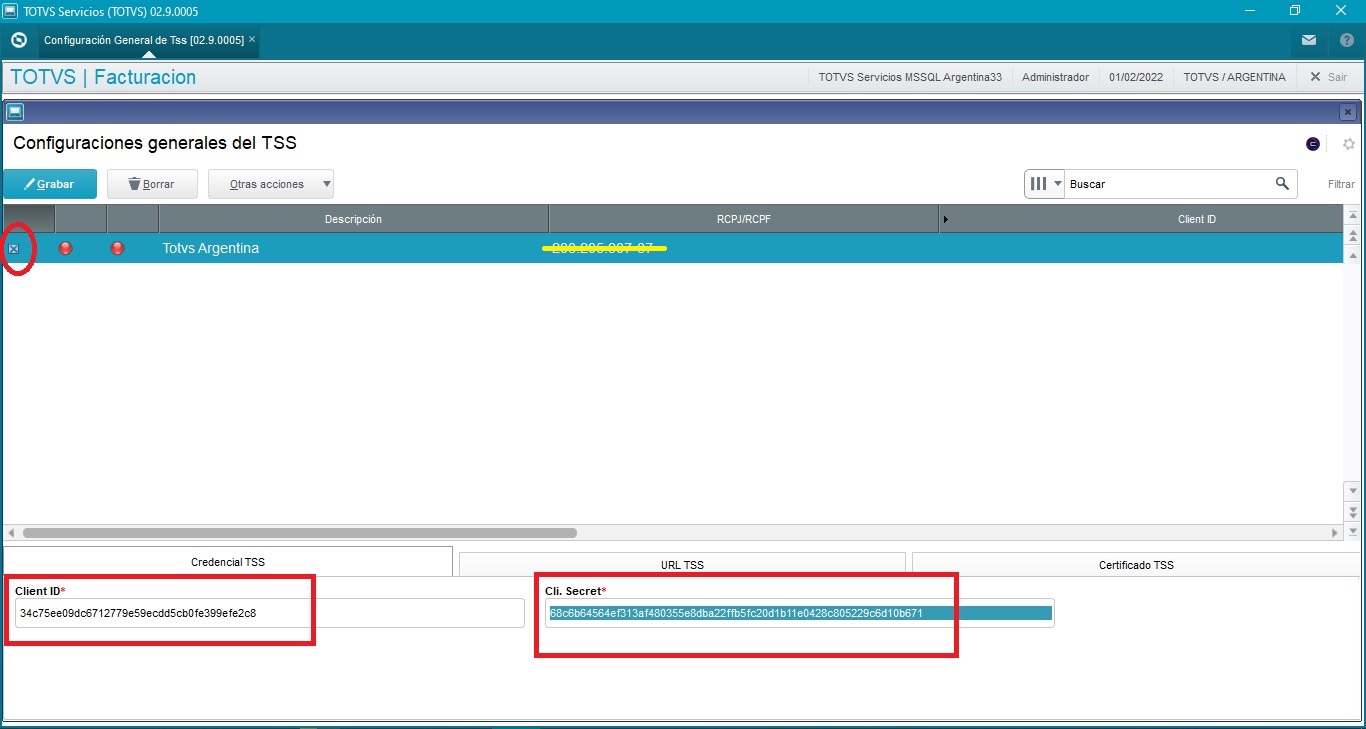Click the Sair exit button
Image resolution: width=1366 pixels, height=729 pixels.
point(1328,77)
